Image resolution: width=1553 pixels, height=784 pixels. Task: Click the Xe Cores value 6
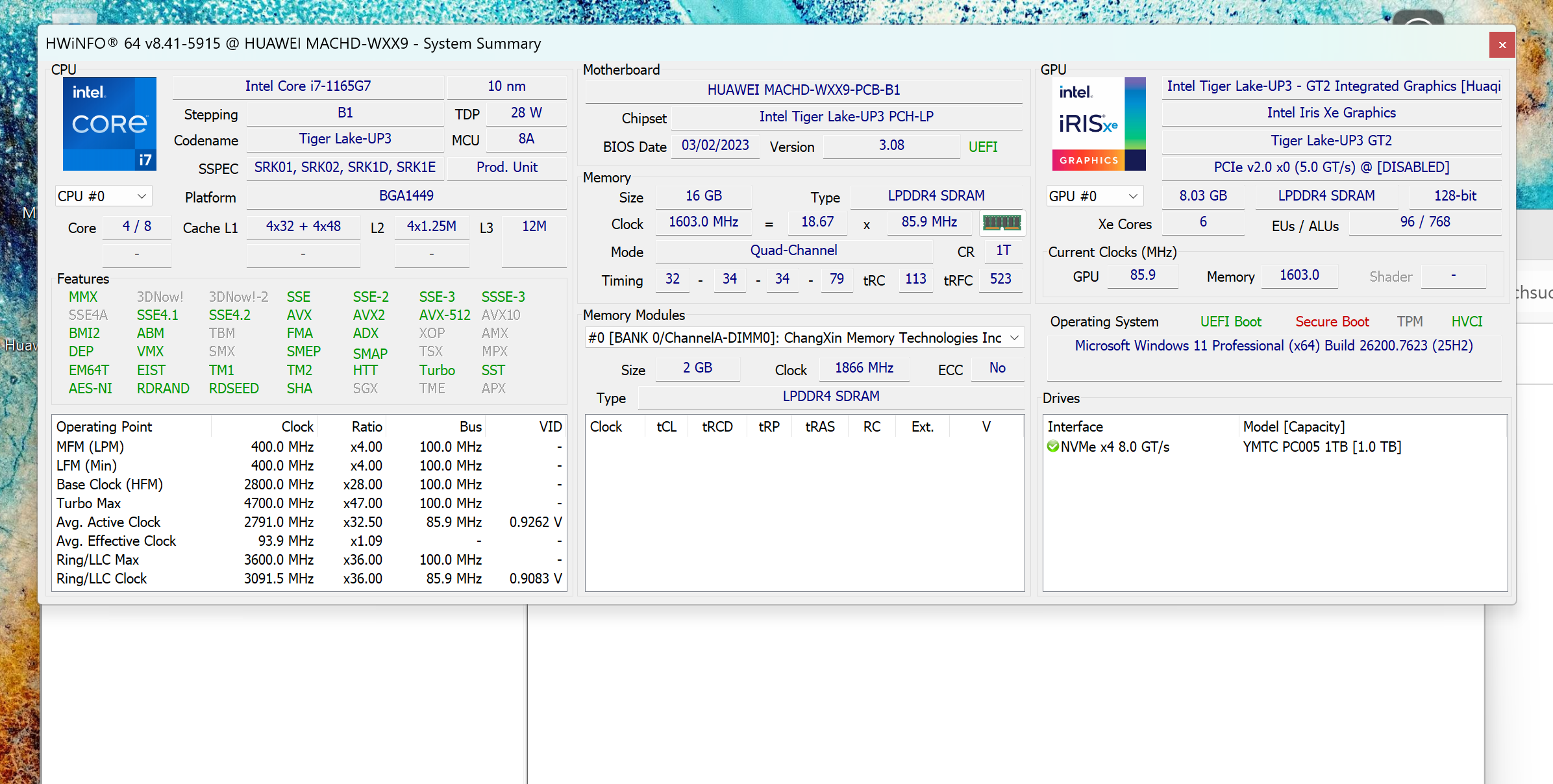[x=1203, y=222]
